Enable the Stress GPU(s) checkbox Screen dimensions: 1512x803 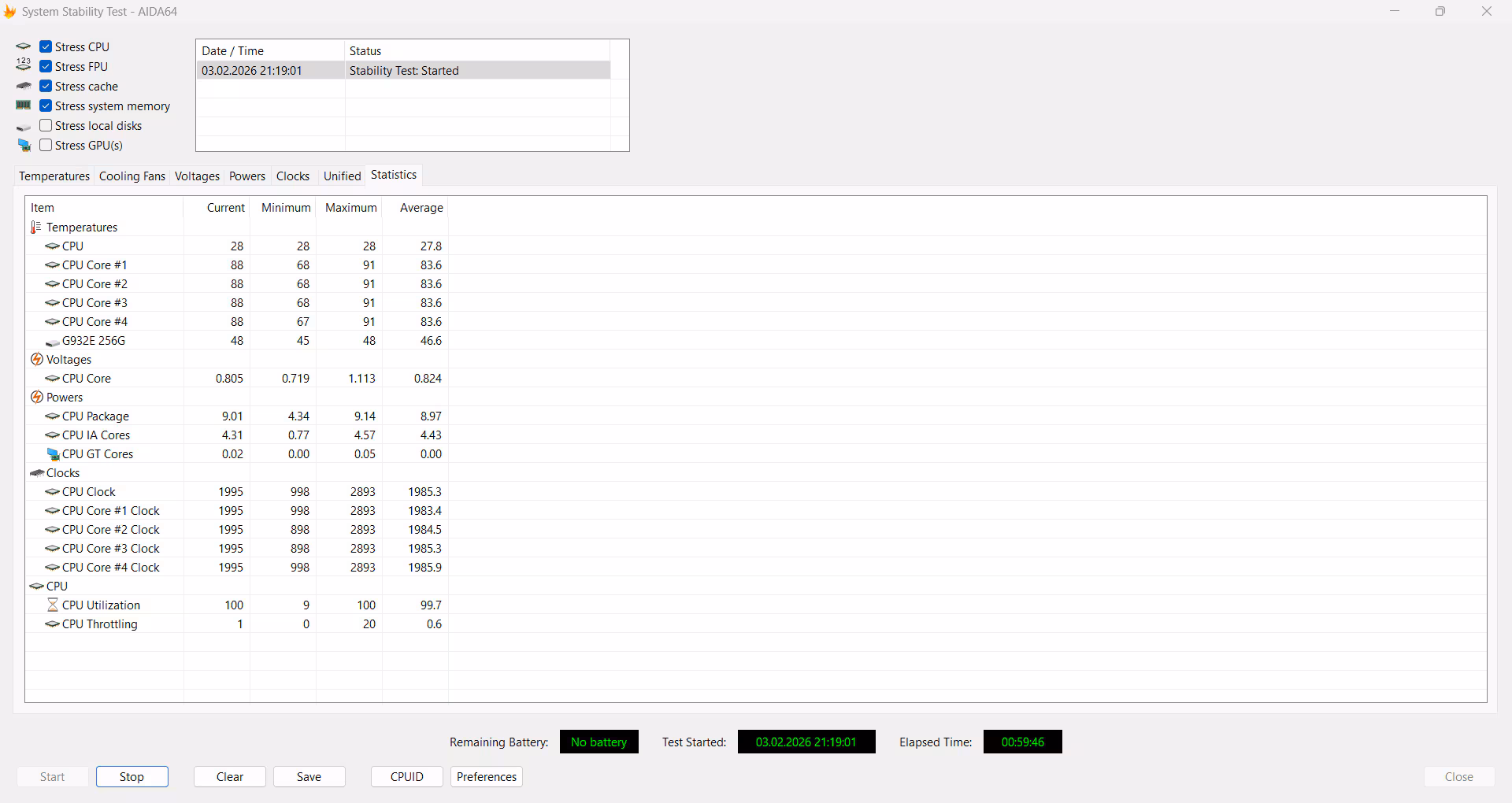pos(46,146)
